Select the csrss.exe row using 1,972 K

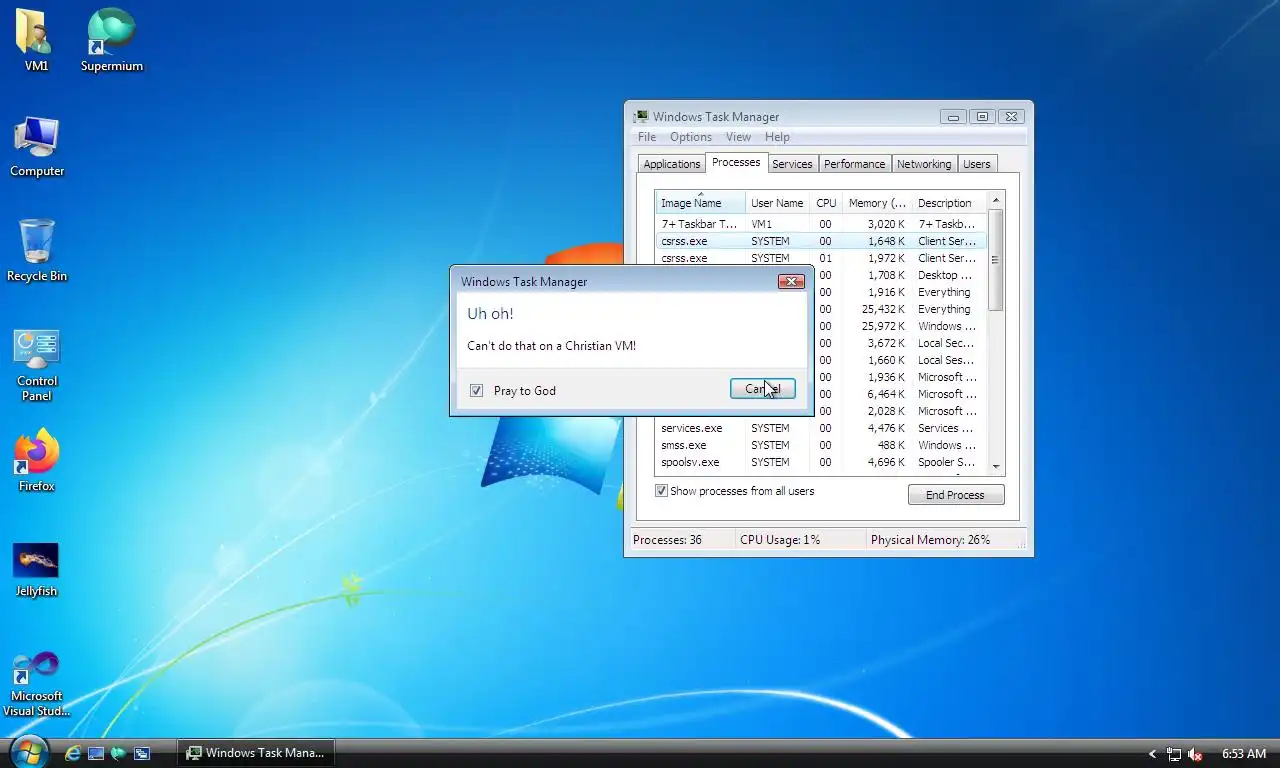coord(820,258)
